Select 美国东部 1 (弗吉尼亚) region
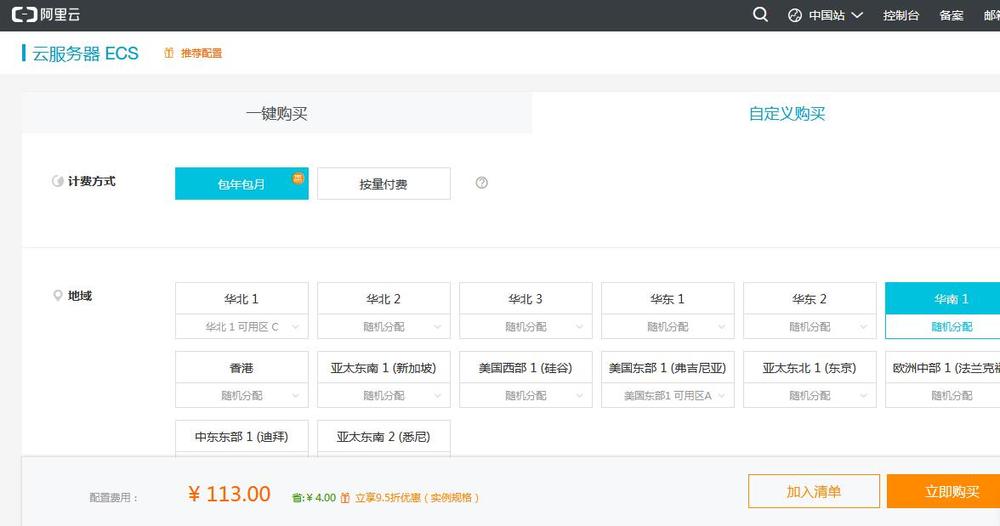The image size is (1000, 526). click(x=668, y=367)
